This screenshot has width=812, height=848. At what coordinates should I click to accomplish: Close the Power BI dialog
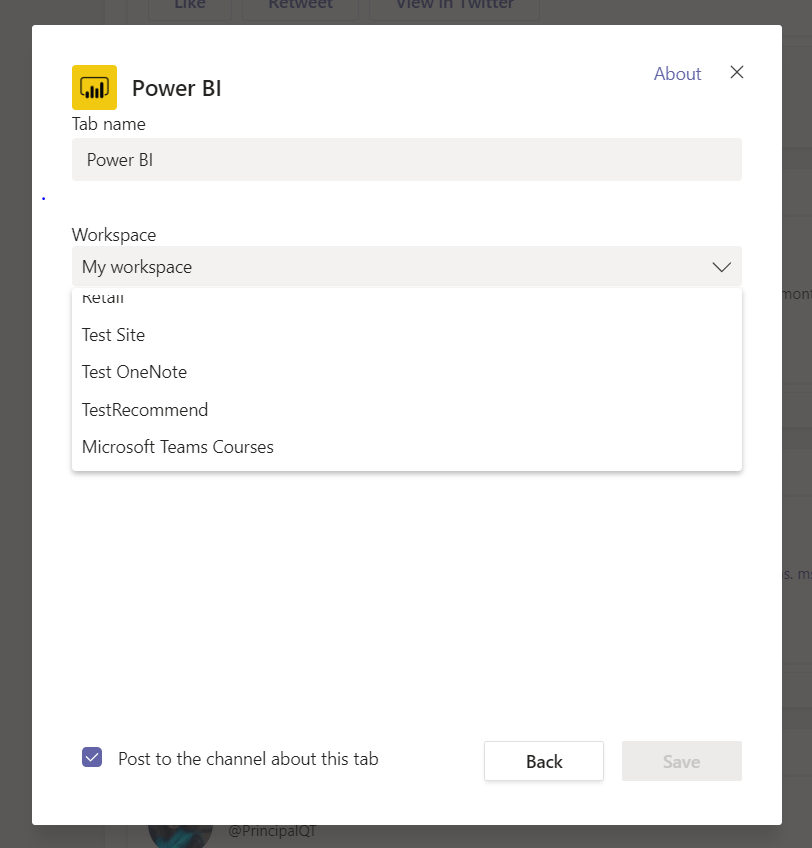pyautogui.click(x=737, y=72)
